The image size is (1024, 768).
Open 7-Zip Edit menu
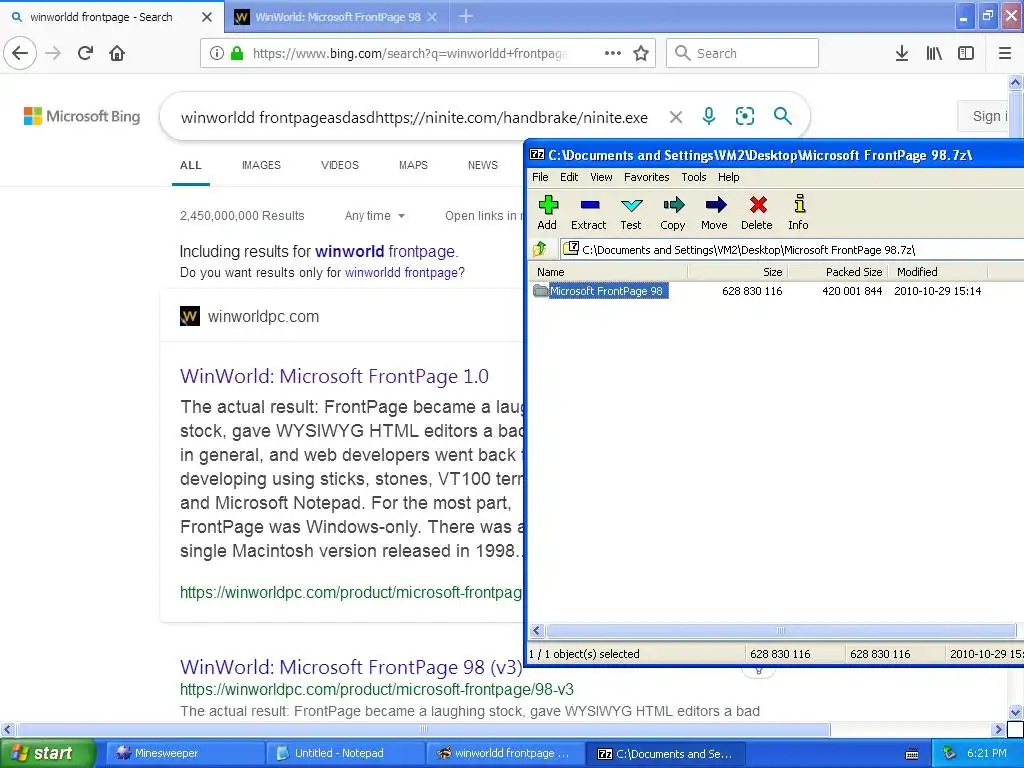pyautogui.click(x=569, y=177)
